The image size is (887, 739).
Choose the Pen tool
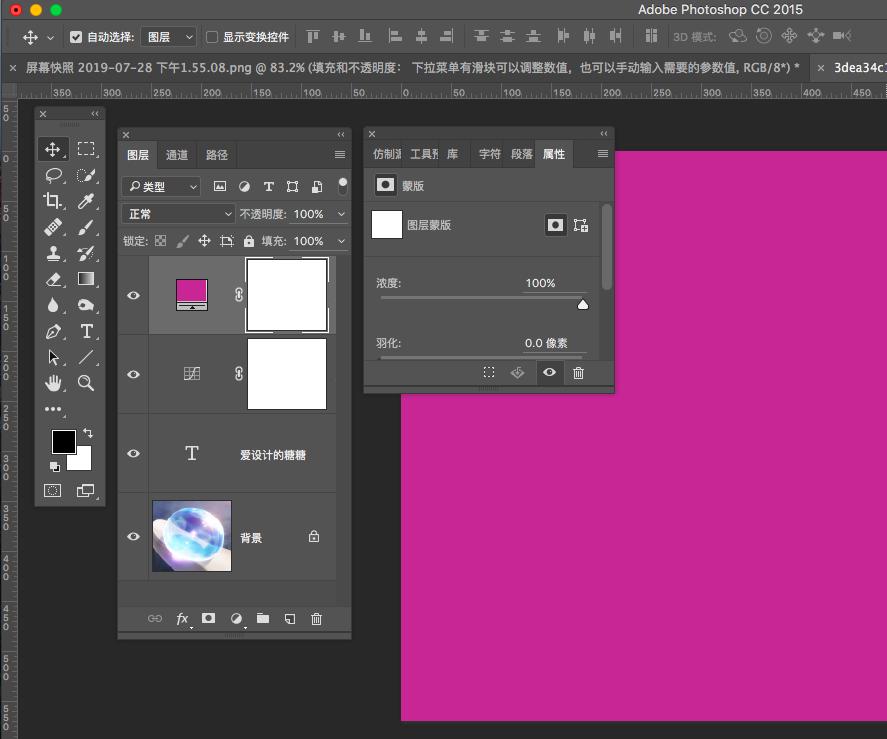click(x=53, y=331)
